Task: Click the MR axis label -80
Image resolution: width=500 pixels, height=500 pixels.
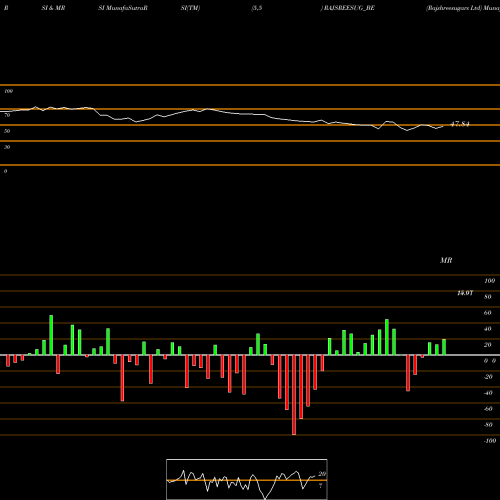Action: (x=488, y=425)
